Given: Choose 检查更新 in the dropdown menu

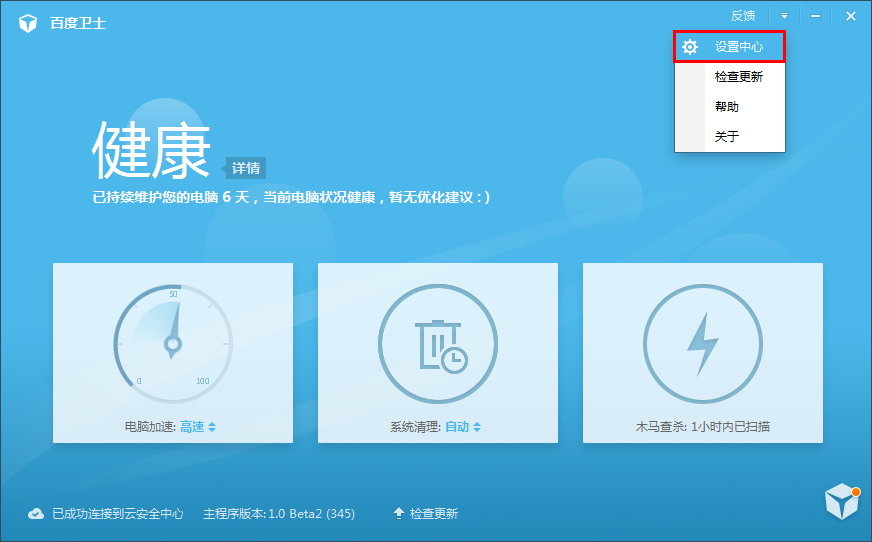Looking at the screenshot, I should 739,77.
